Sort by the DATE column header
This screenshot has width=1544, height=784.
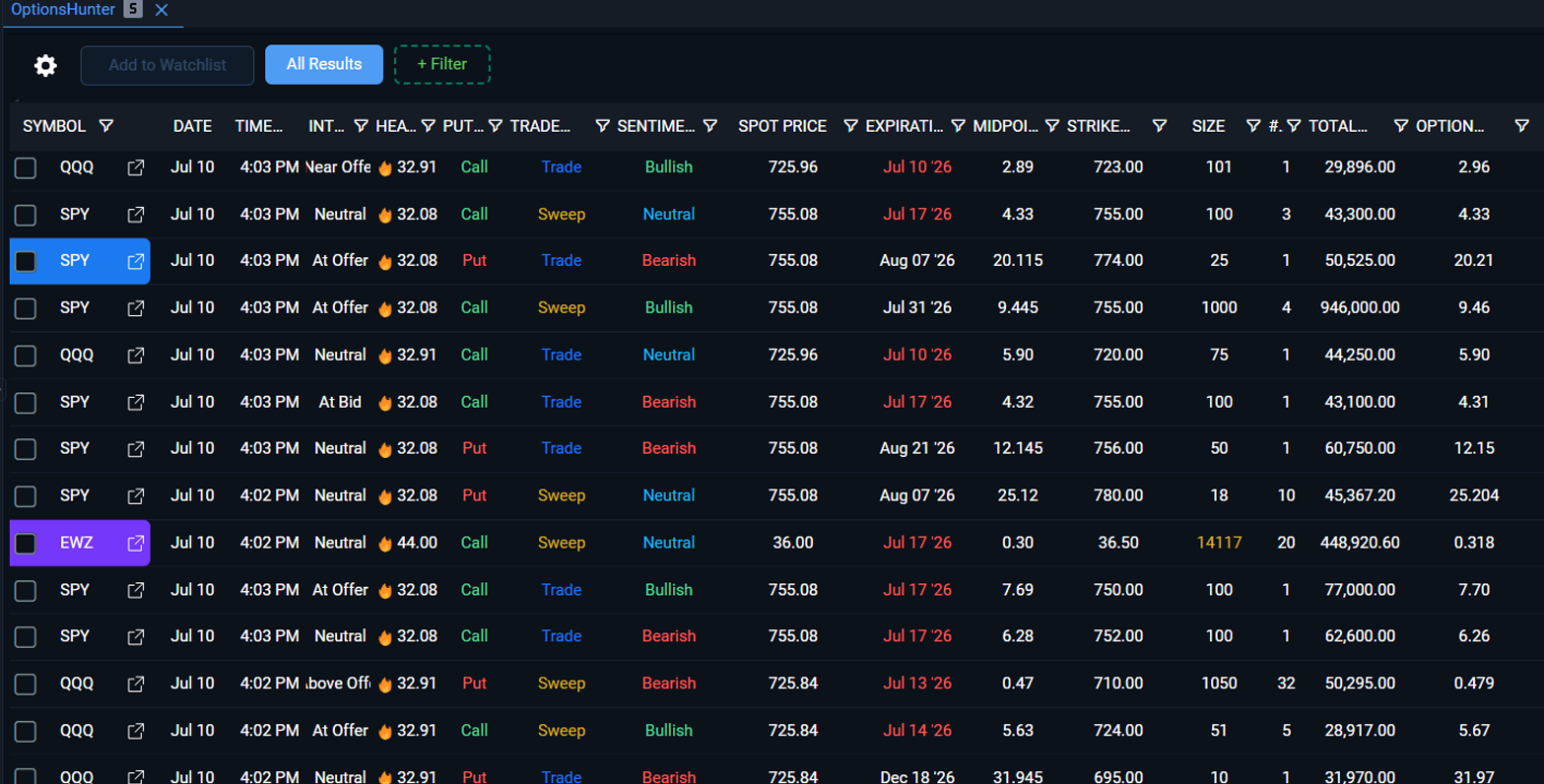tap(192, 126)
